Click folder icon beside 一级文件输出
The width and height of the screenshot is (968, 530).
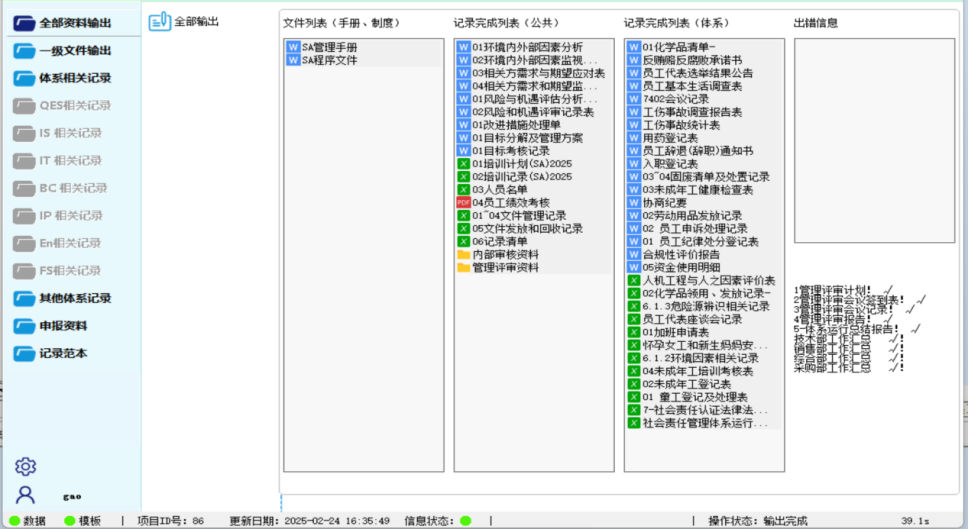click(x=24, y=51)
